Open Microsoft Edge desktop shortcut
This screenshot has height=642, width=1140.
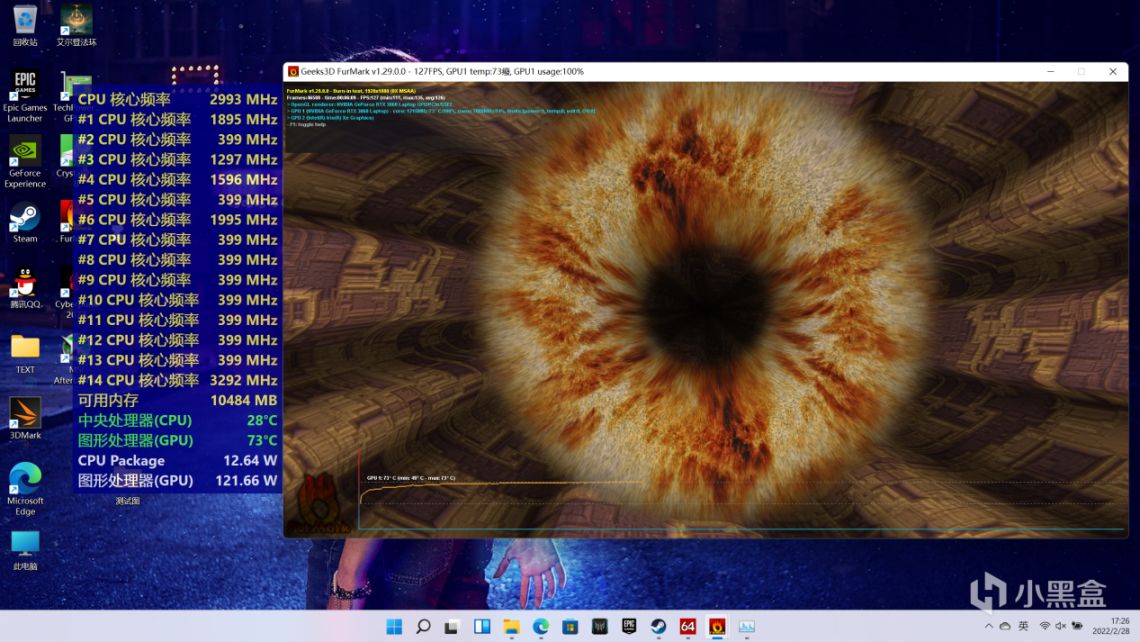pos(25,489)
